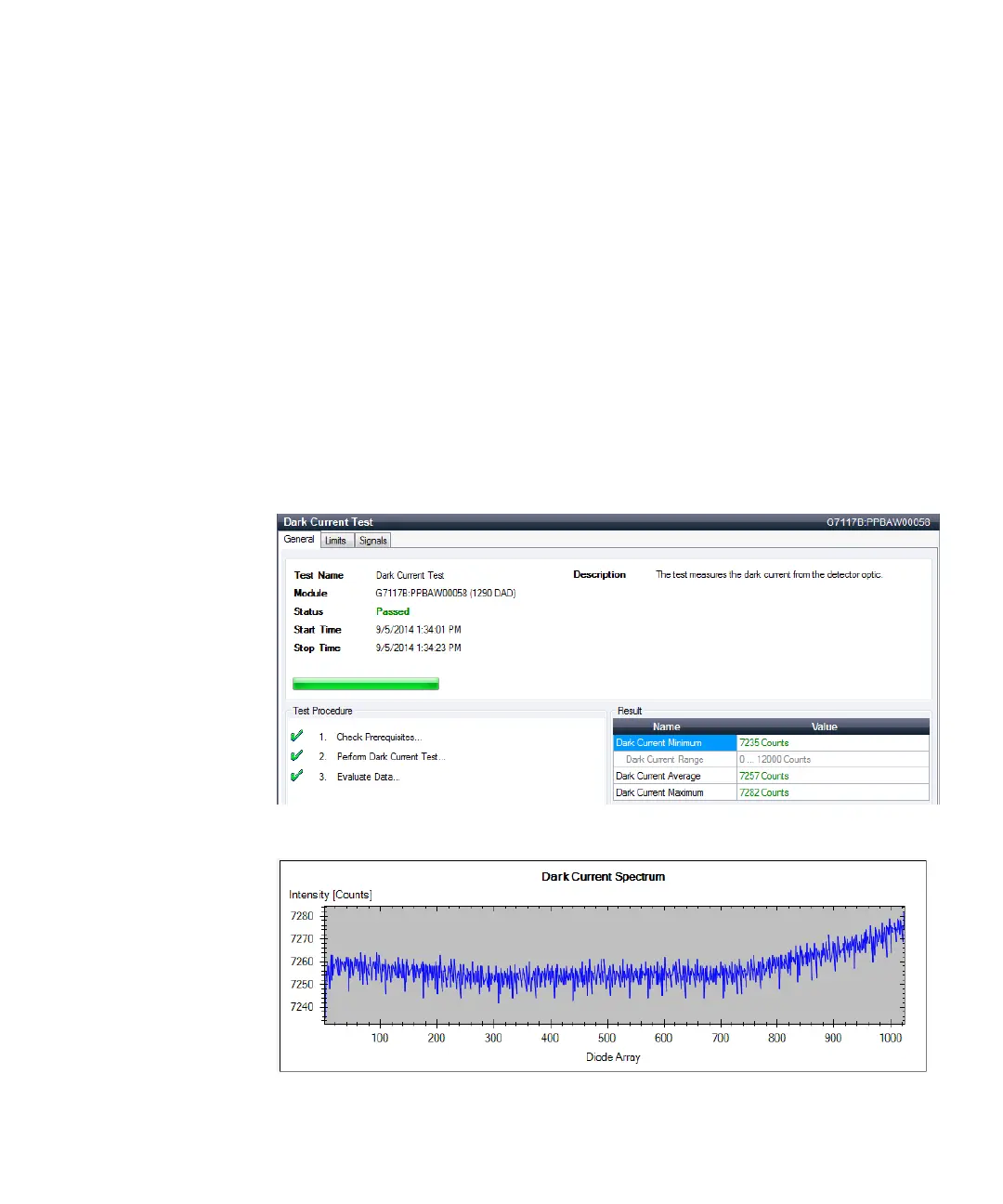The width and height of the screenshot is (1003, 1204).
Task: Click the Test Procedure group label
Action: pos(323,712)
